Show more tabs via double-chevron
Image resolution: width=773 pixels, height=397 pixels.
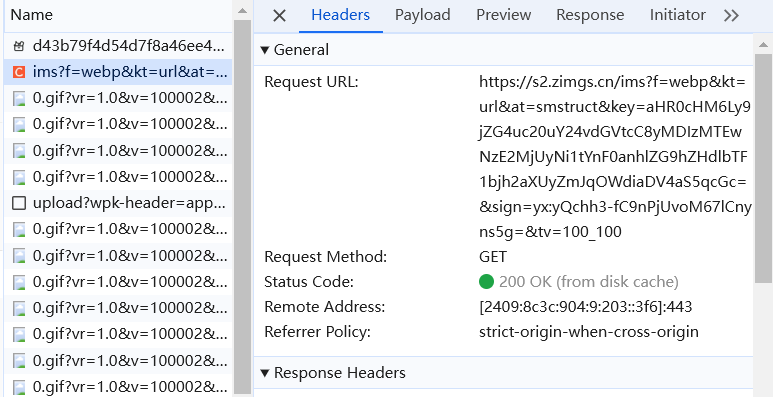(x=731, y=16)
